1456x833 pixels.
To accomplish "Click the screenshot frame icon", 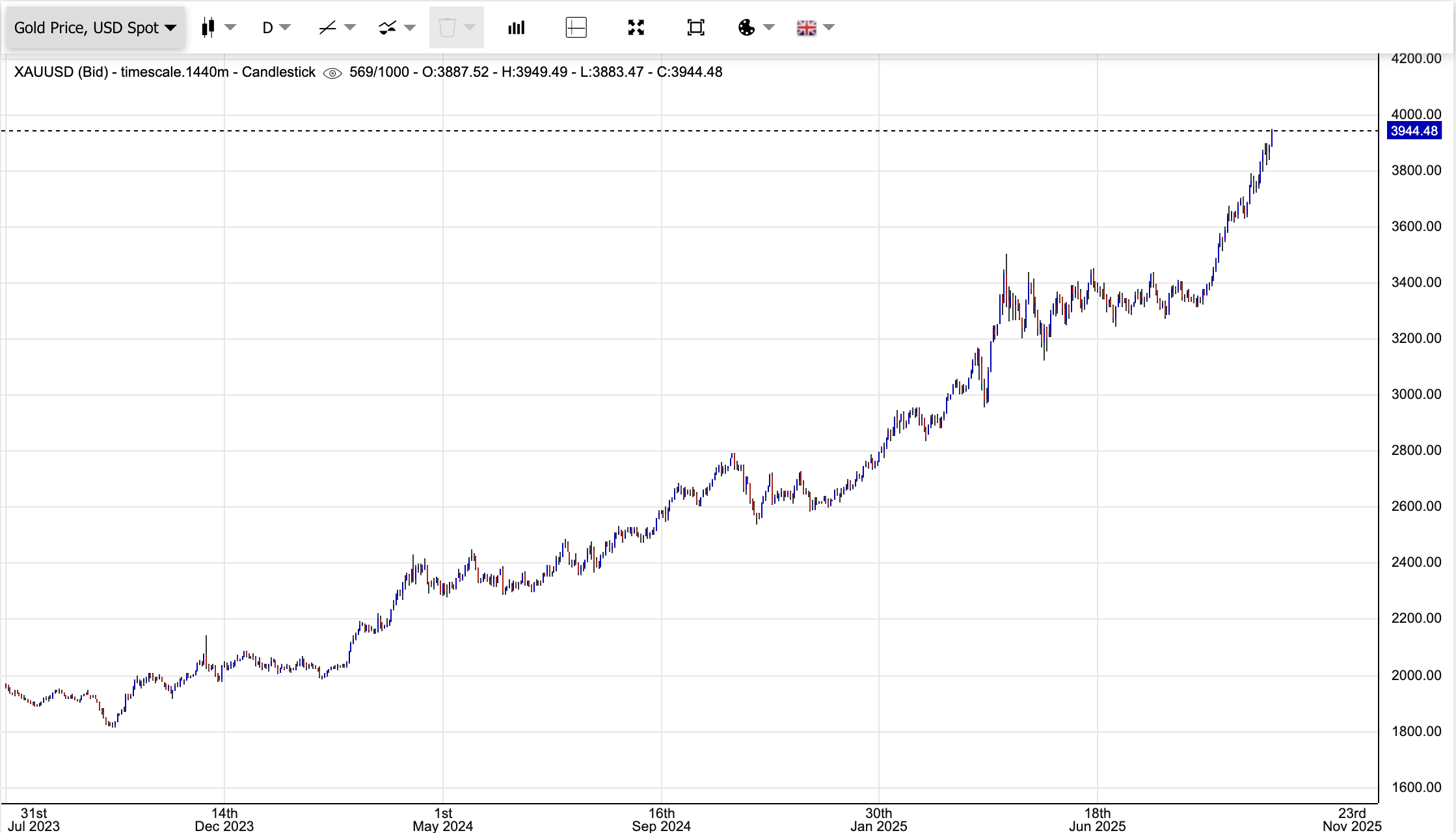I will click(x=695, y=27).
